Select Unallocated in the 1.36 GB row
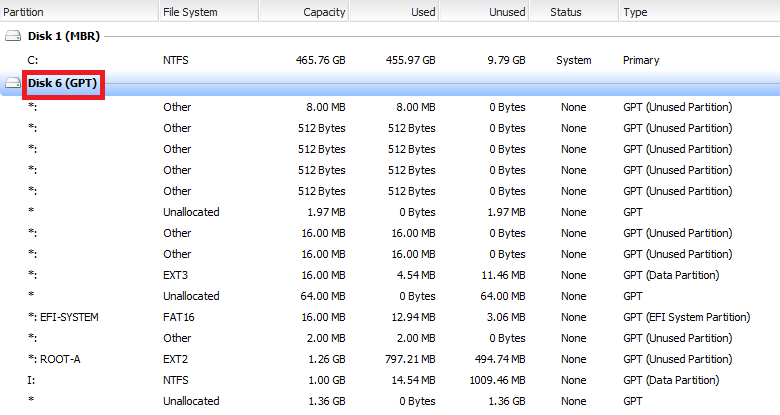 [x=191, y=401]
